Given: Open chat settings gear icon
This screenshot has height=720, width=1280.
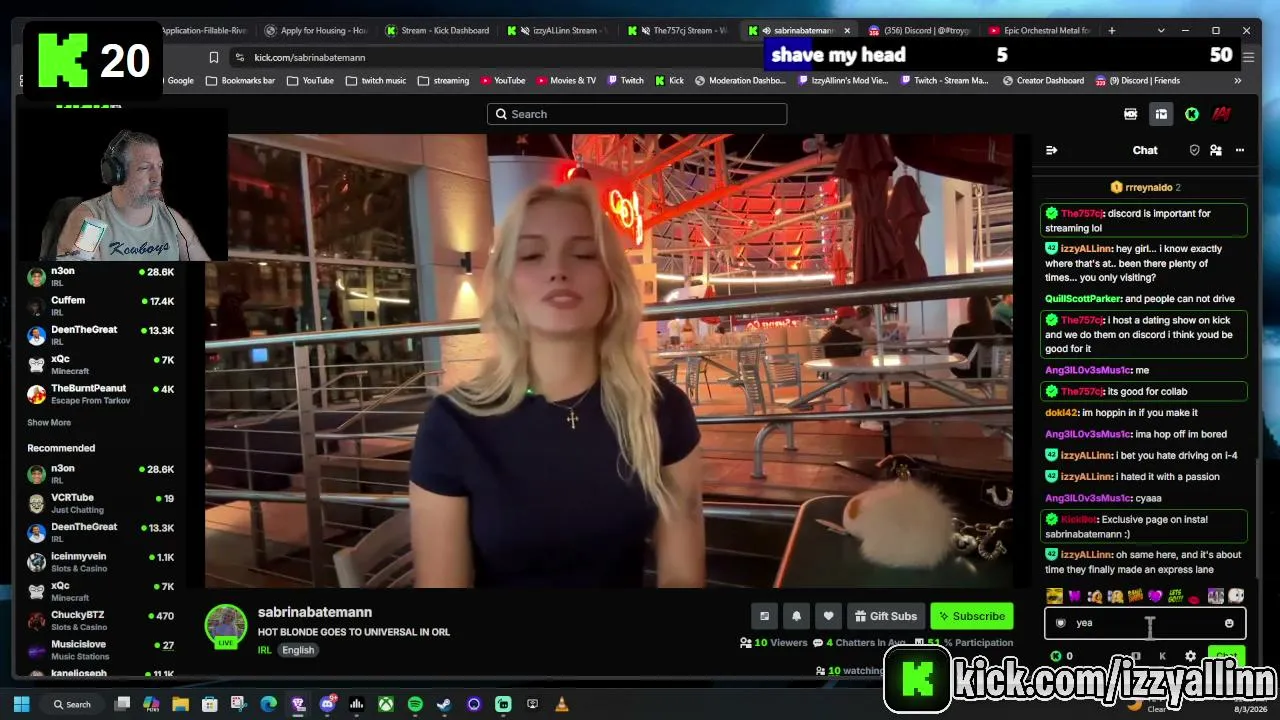Looking at the screenshot, I should pos(1190,657).
